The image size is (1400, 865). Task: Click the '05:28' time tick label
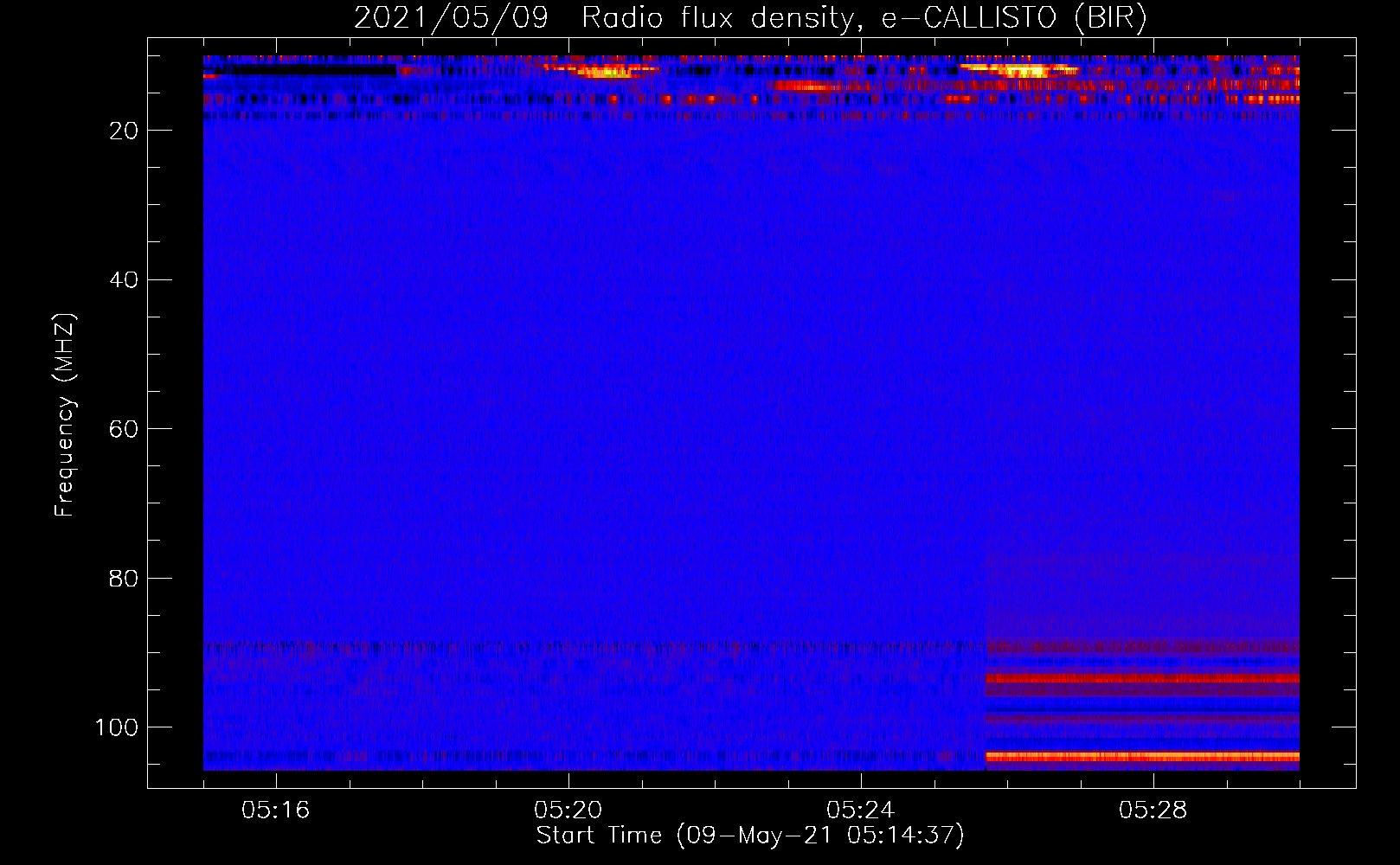coord(1153,811)
